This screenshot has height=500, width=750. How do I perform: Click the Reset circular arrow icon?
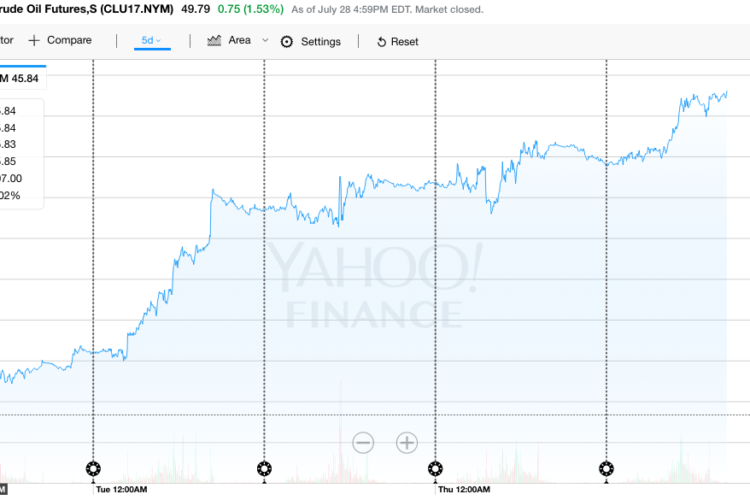381,42
